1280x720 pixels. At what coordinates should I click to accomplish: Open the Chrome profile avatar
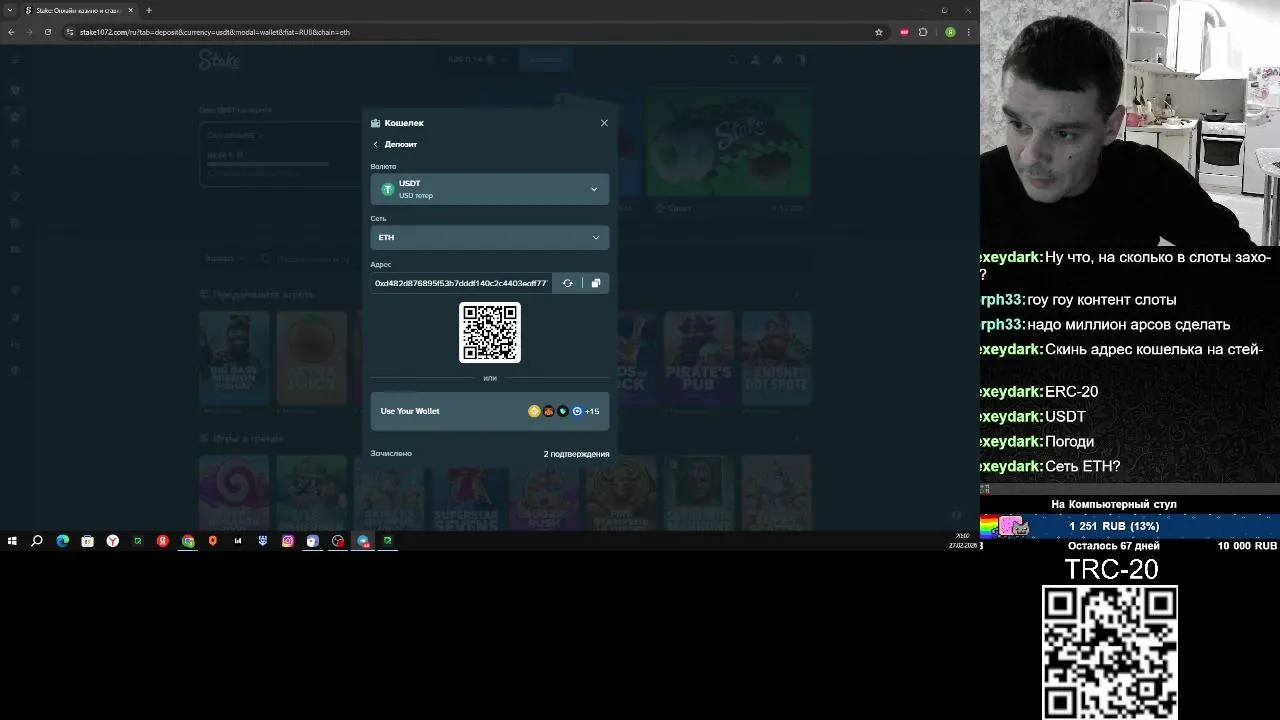[x=950, y=32]
